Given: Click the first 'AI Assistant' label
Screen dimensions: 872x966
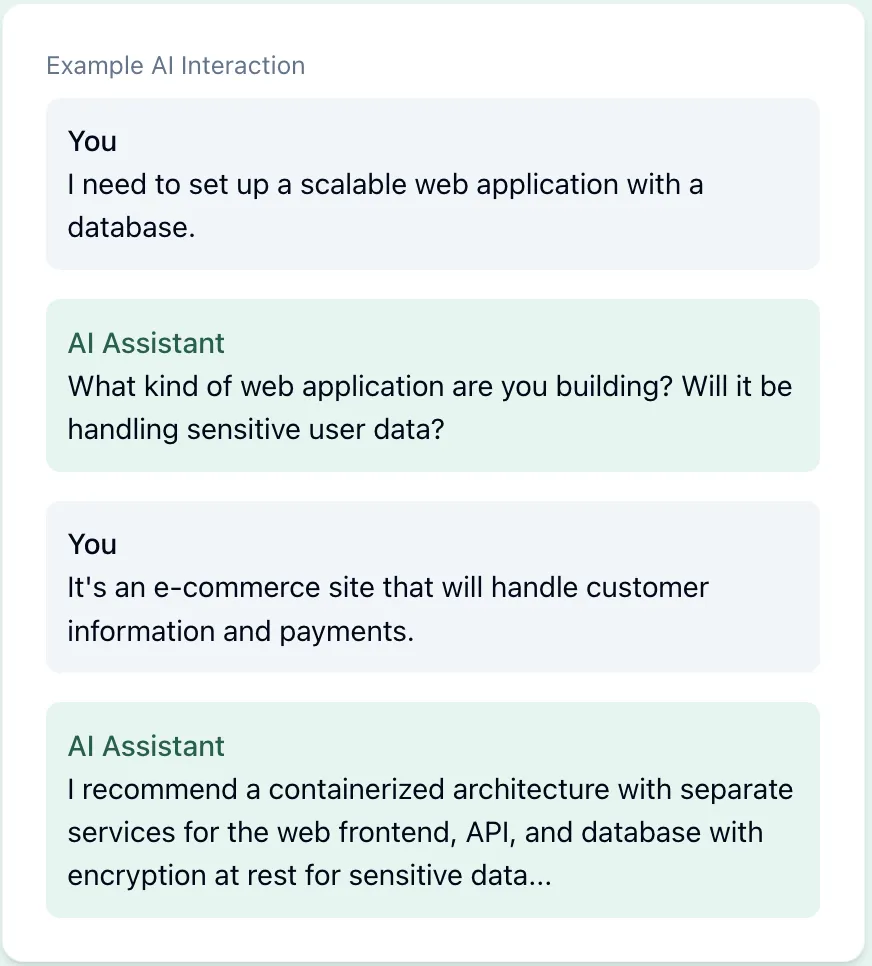Looking at the screenshot, I should [x=146, y=343].
